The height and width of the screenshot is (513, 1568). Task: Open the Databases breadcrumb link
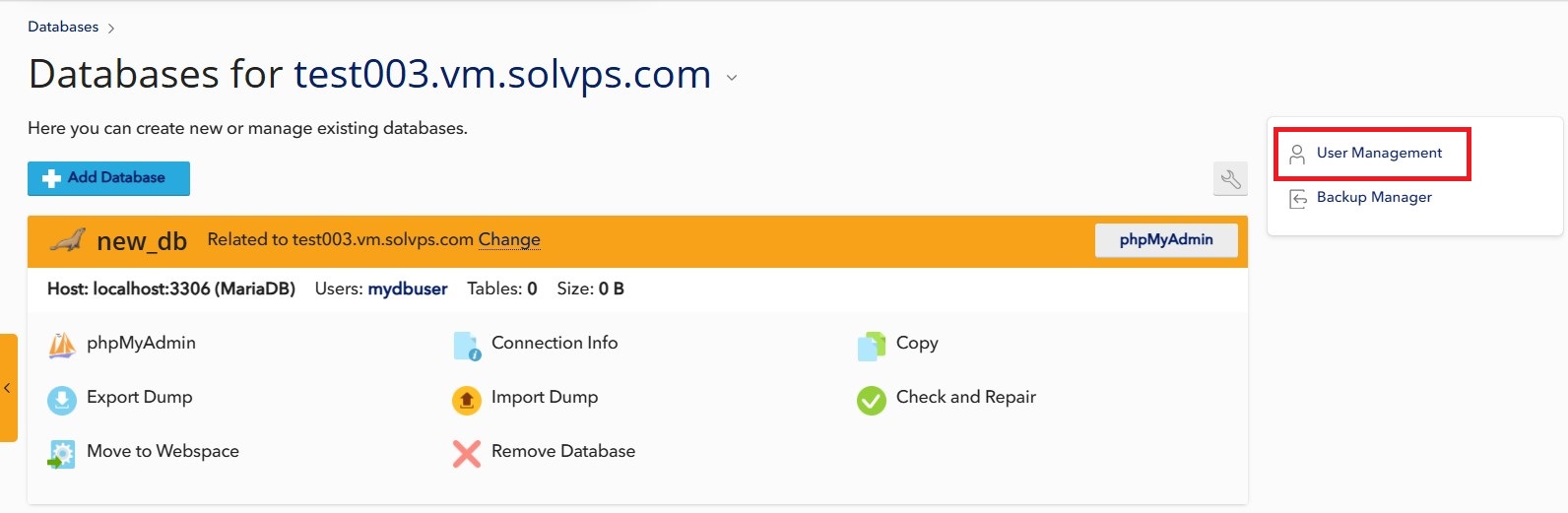(63, 27)
